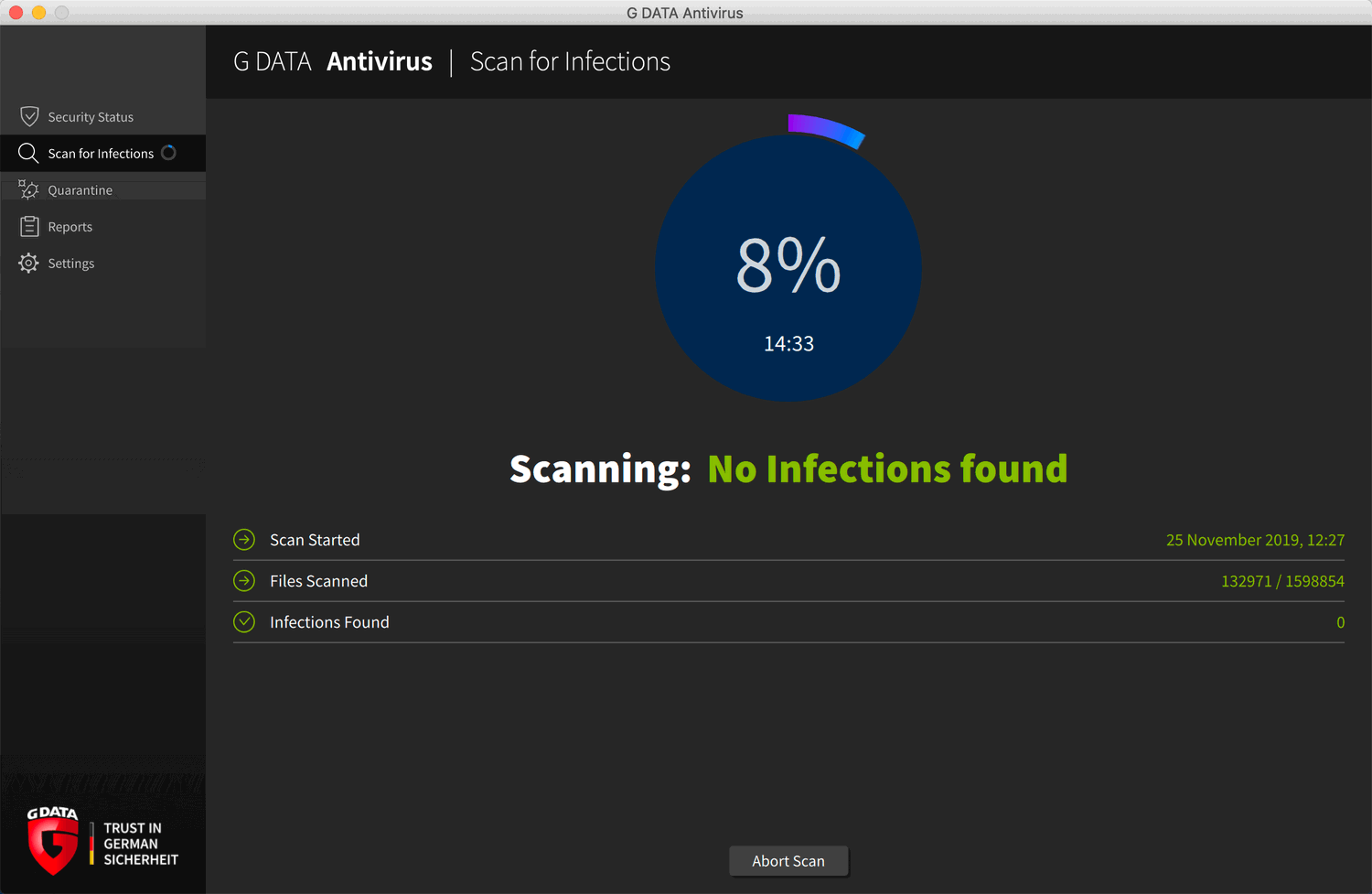Click the No Infections found status text
1372x894 pixels.
[x=887, y=469]
